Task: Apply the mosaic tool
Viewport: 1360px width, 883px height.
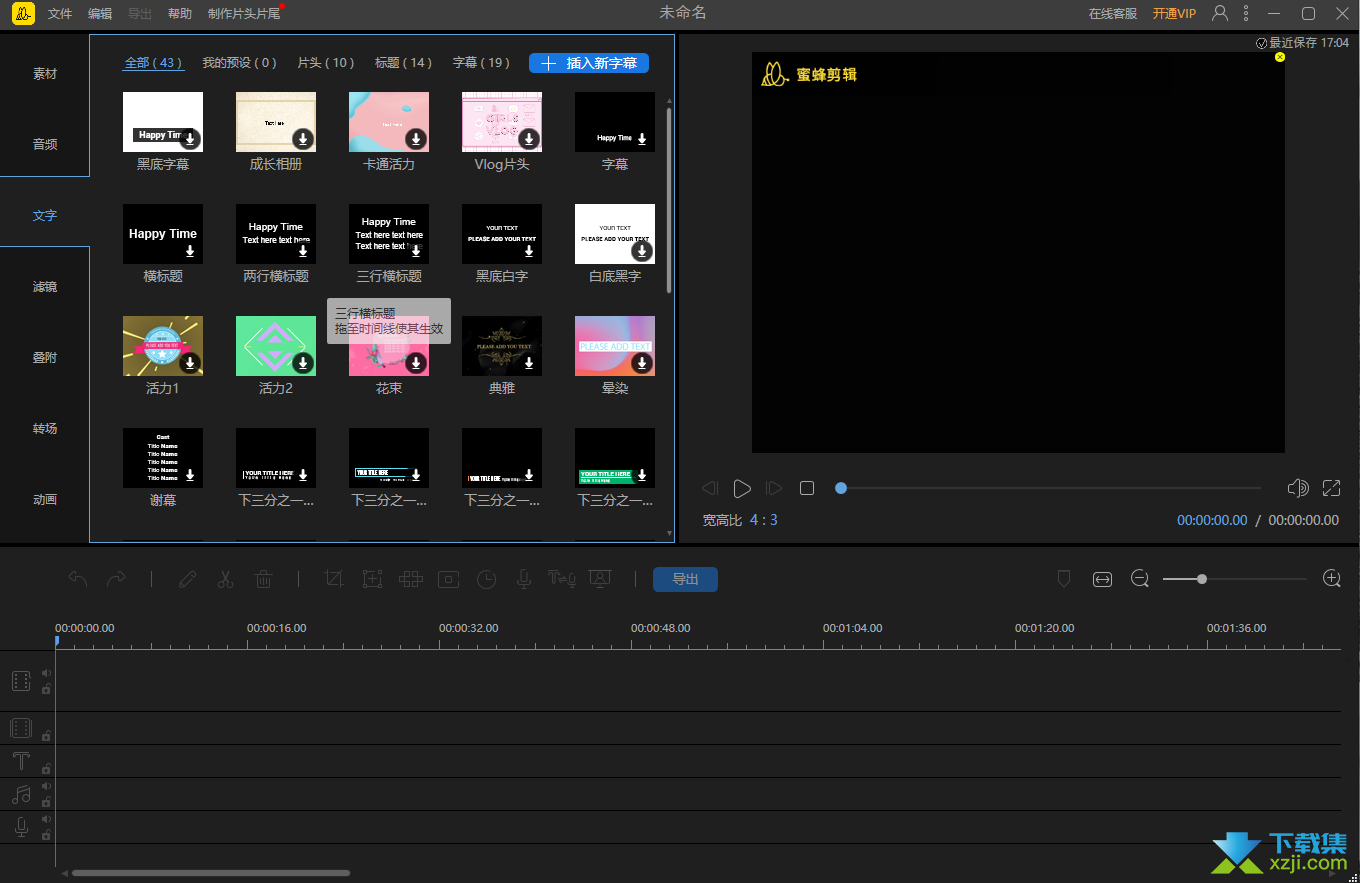Action: coord(410,579)
